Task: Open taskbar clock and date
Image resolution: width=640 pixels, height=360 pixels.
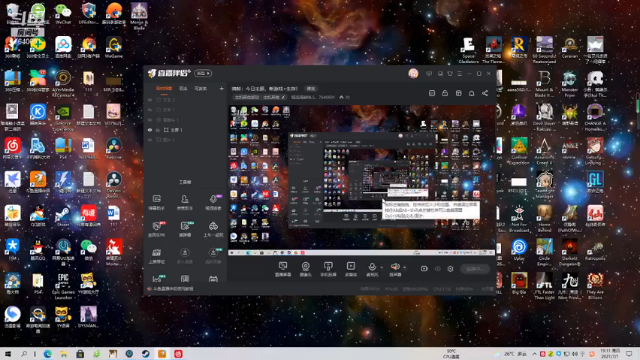Action: (610, 354)
